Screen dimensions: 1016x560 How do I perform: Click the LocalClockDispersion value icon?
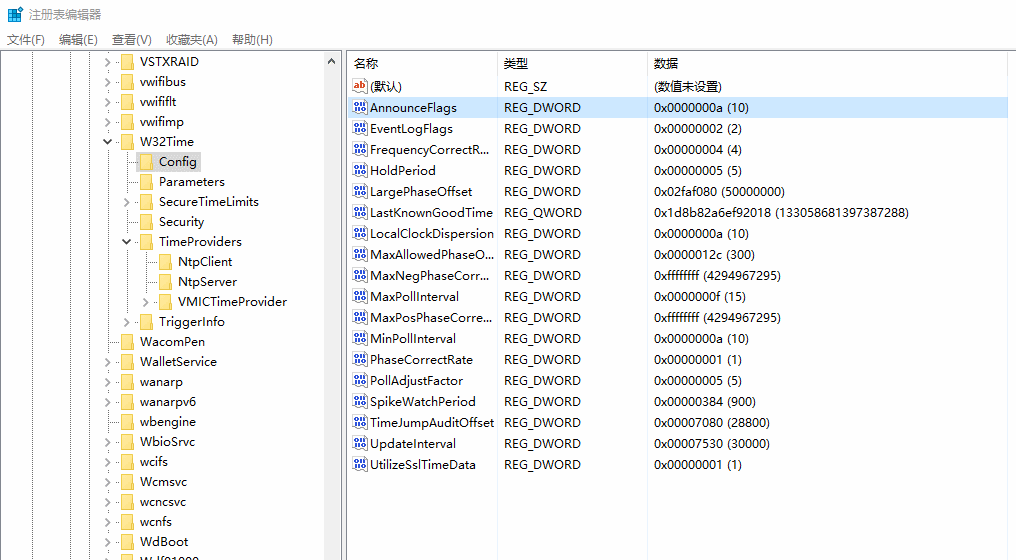click(360, 233)
